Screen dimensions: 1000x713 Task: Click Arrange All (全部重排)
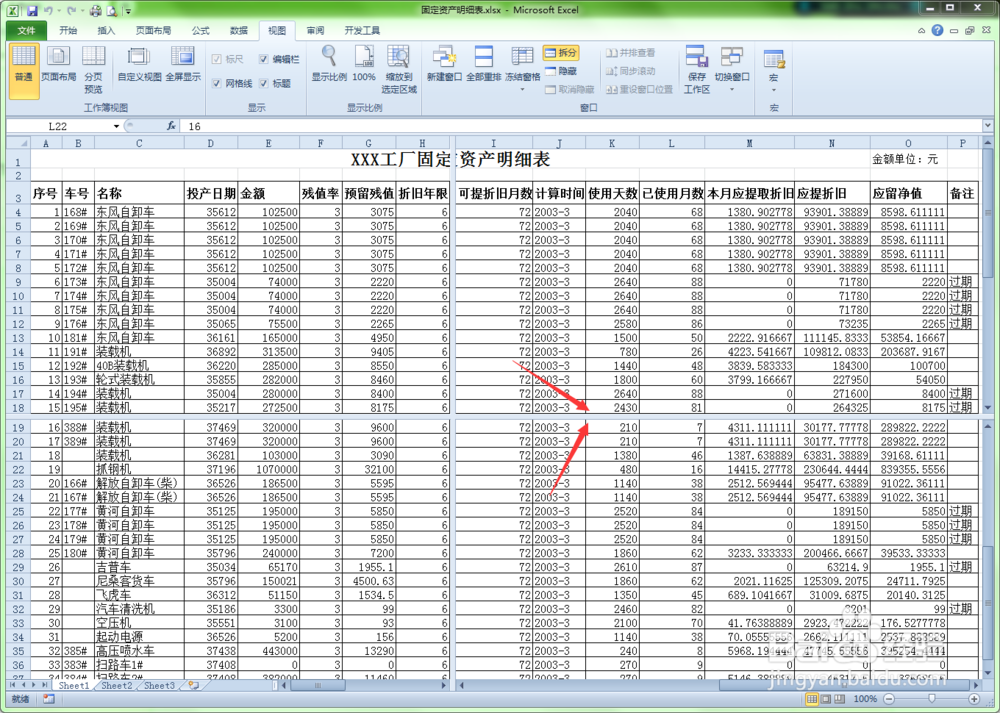[x=483, y=65]
